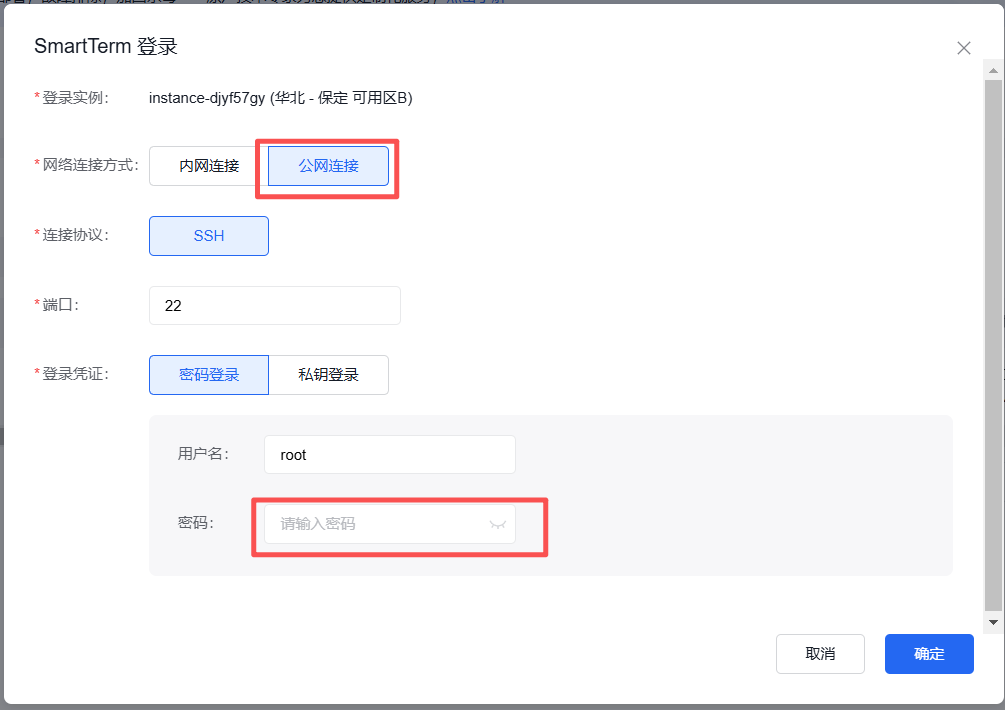Focus the 请输入密码 password field
The image size is (1005, 710).
click(390, 524)
